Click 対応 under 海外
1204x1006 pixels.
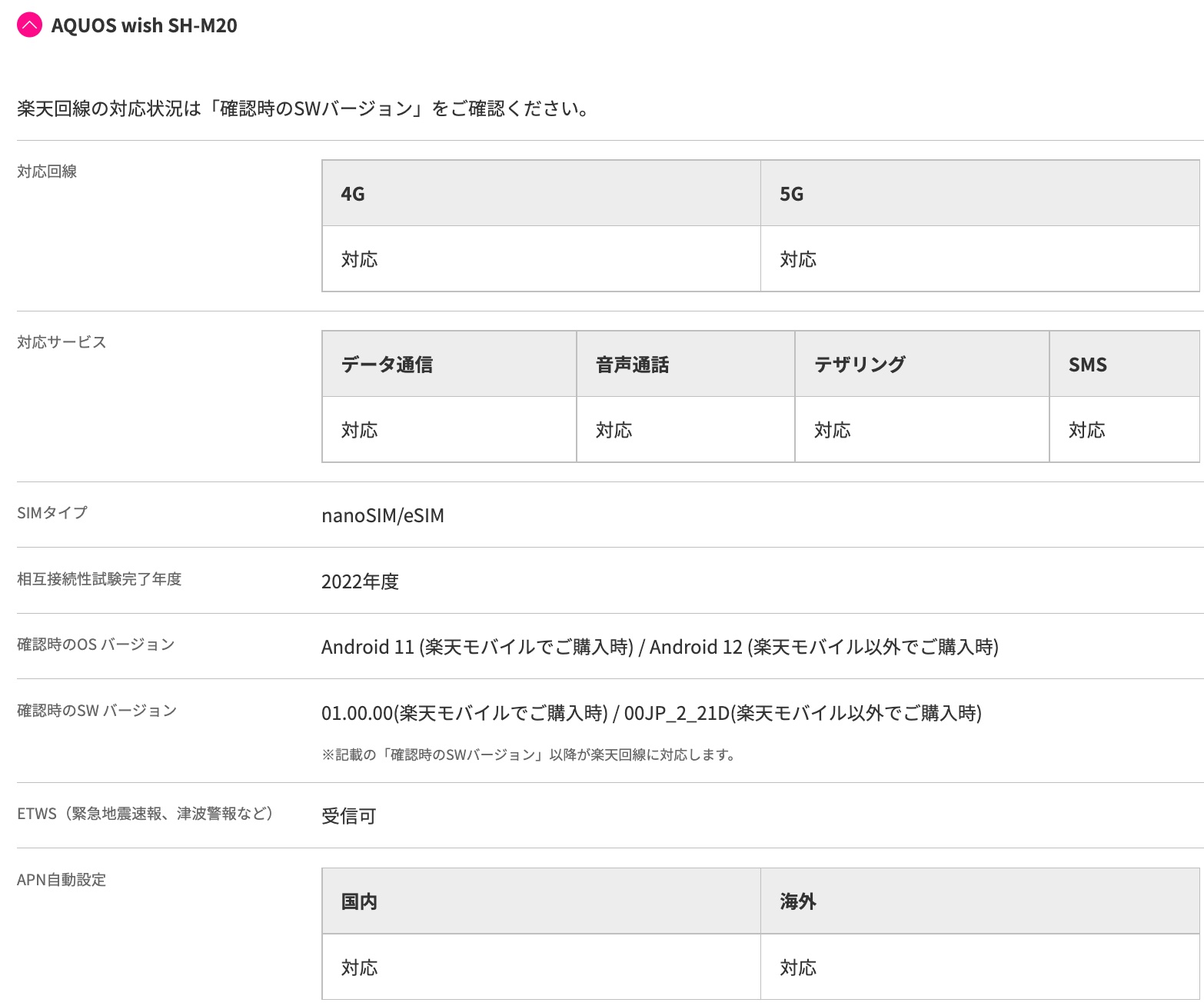click(798, 968)
